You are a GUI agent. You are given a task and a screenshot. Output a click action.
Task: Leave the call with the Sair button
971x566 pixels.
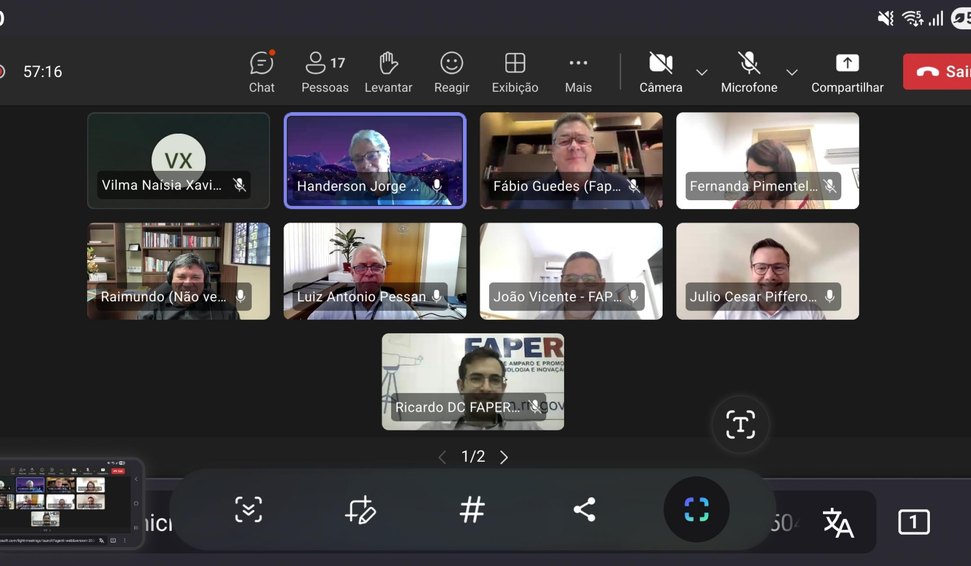pos(937,72)
